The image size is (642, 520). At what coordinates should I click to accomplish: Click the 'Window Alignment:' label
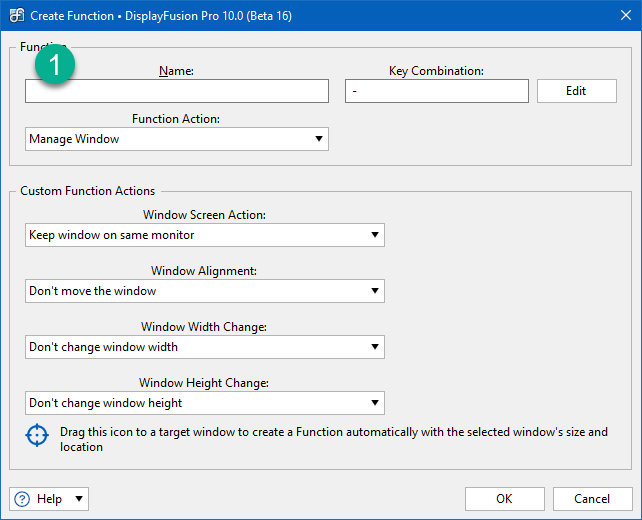(204, 271)
